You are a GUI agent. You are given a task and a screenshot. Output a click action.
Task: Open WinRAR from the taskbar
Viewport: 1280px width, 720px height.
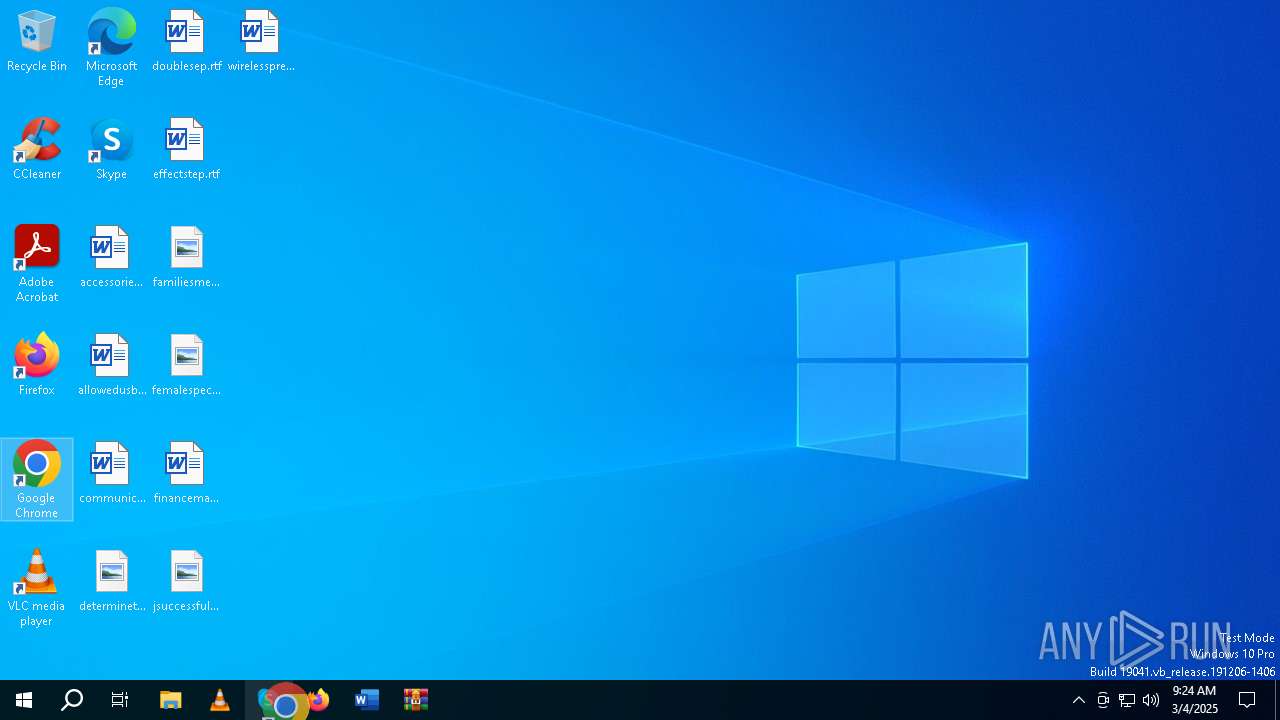tap(416, 700)
